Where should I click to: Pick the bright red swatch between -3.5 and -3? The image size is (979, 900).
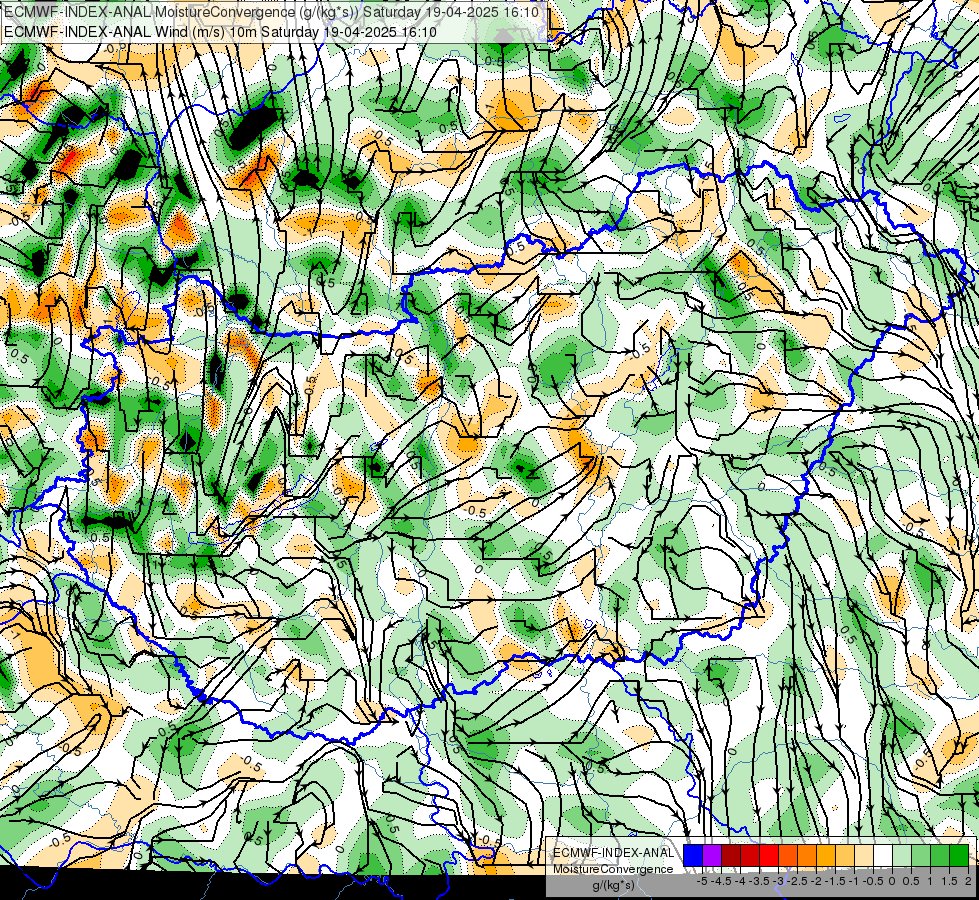[x=769, y=856]
